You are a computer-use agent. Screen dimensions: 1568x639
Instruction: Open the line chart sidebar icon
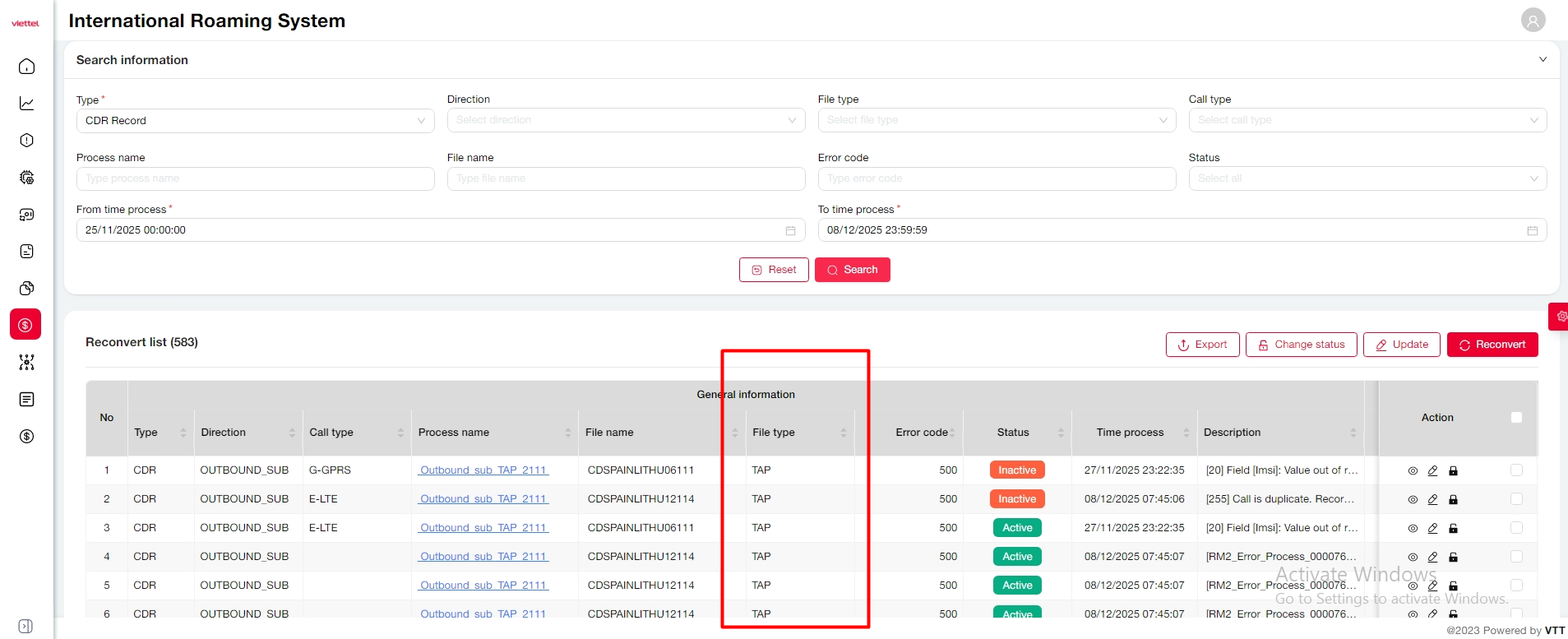(x=26, y=104)
